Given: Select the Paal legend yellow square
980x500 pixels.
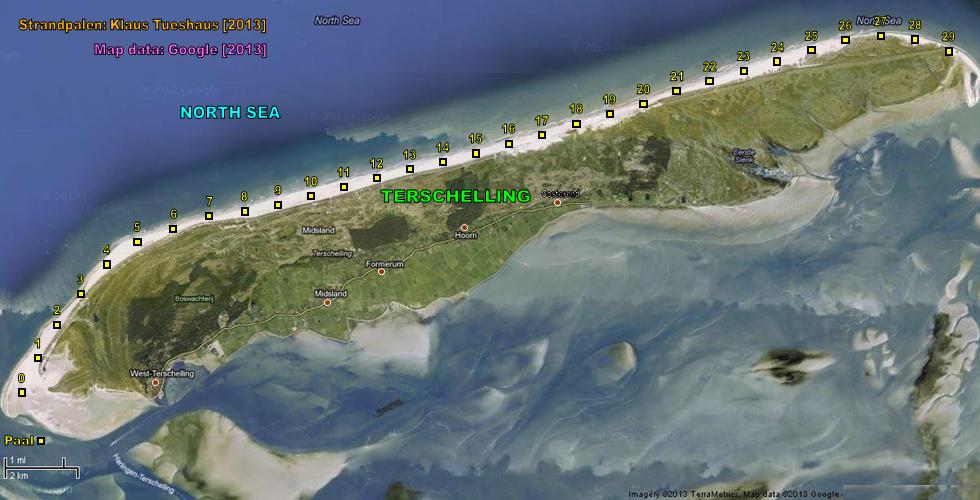Looking at the screenshot, I should (x=41, y=441).
